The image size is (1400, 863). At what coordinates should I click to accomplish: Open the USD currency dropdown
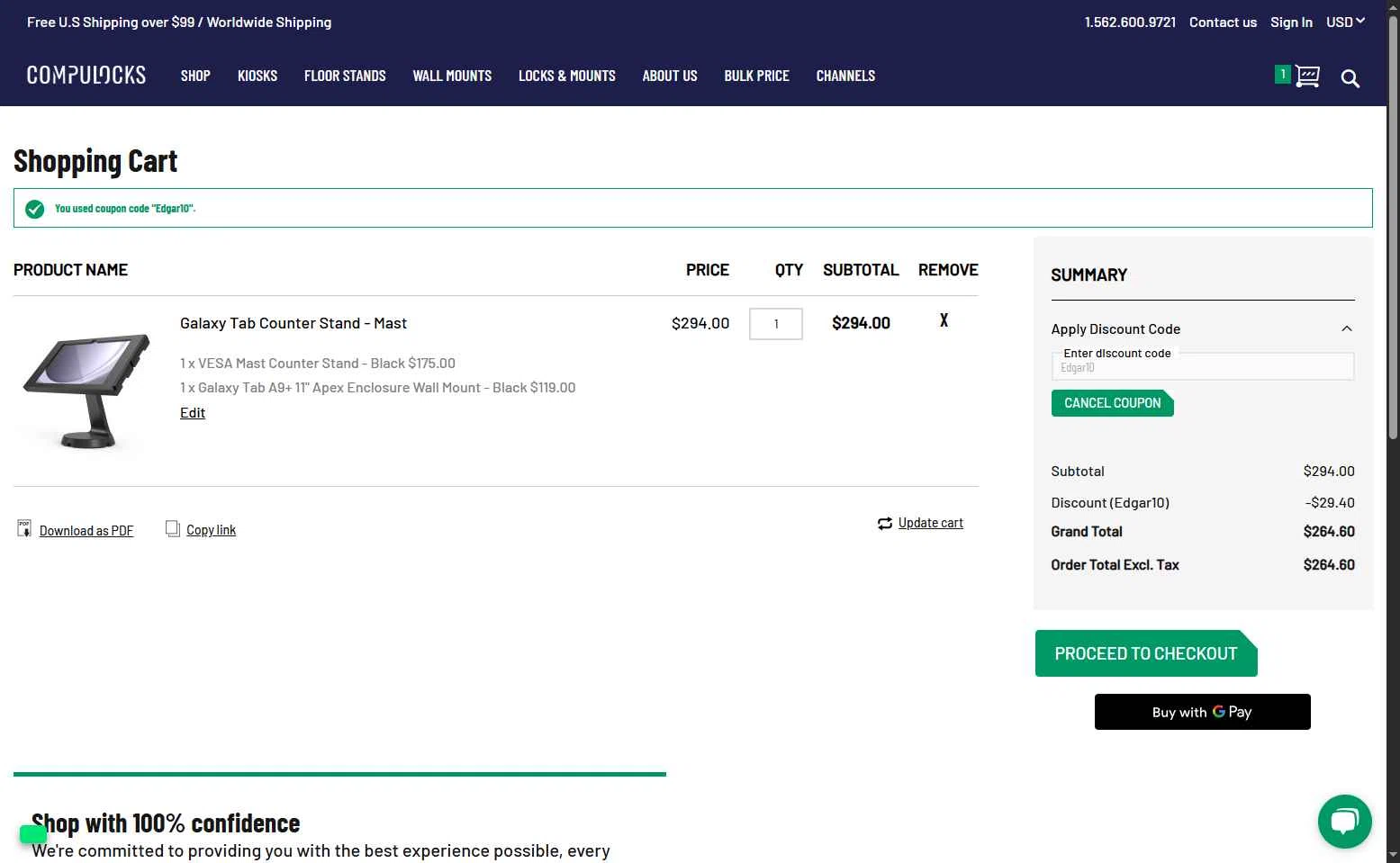[1345, 22]
